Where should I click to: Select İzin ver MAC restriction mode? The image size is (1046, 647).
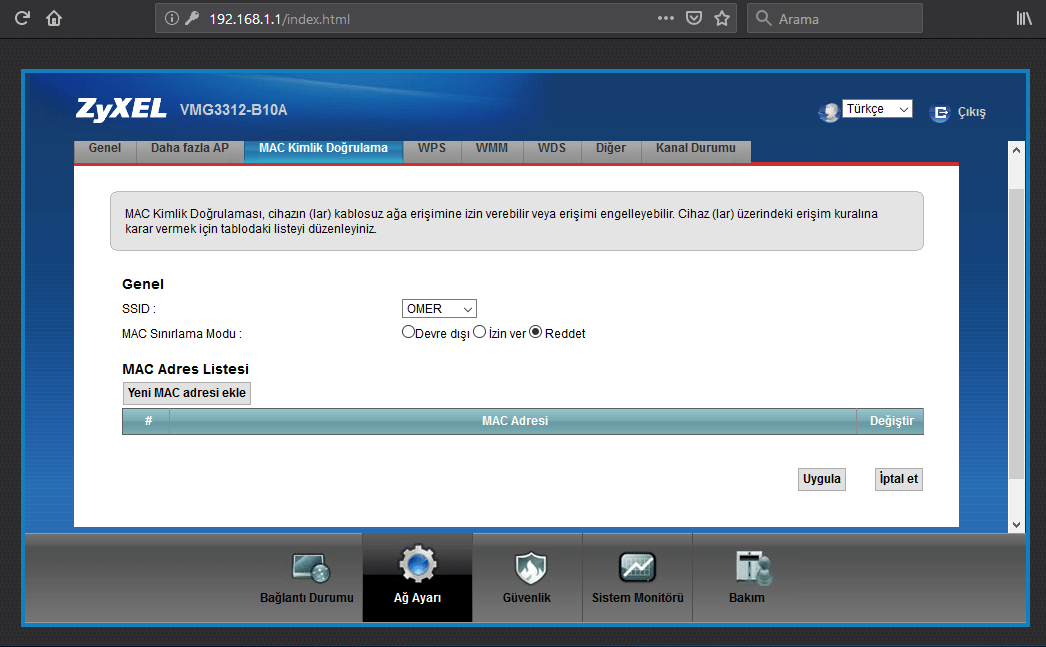tap(479, 332)
